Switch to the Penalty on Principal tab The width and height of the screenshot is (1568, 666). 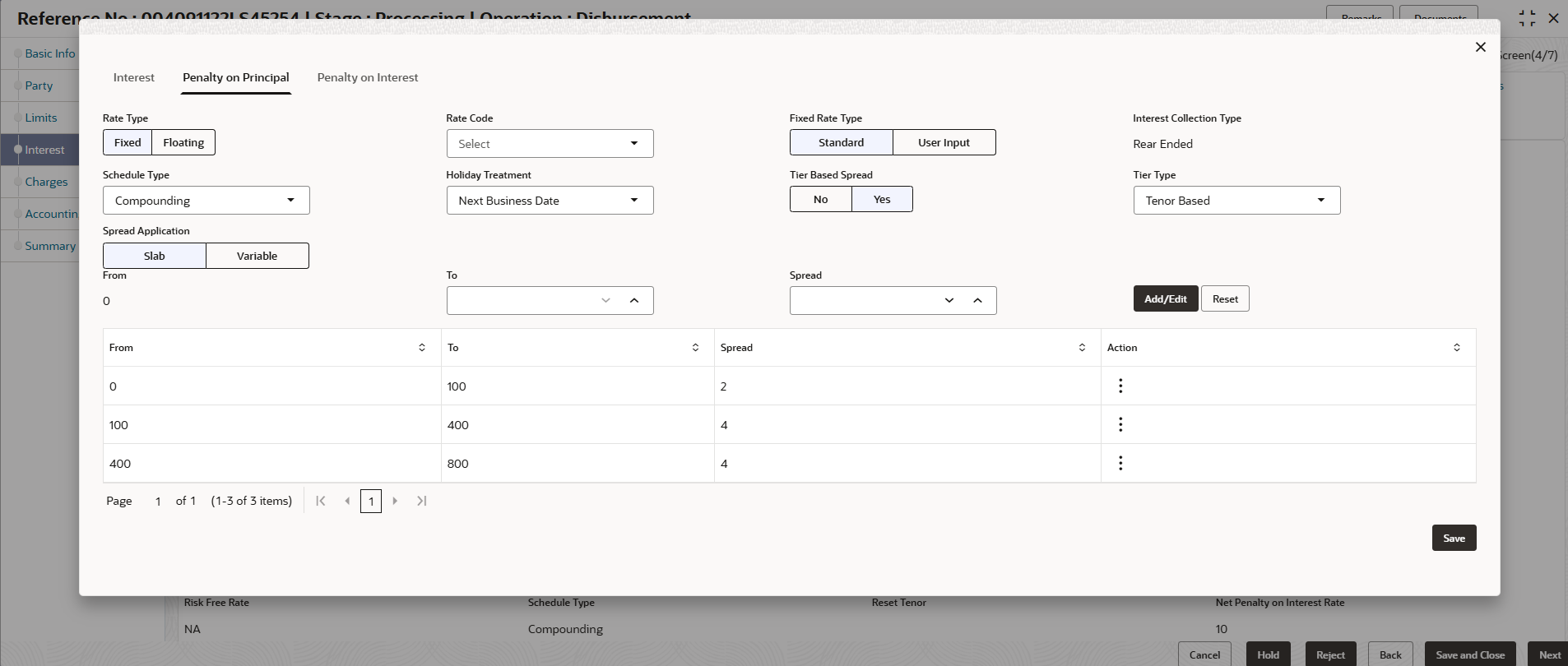(236, 77)
